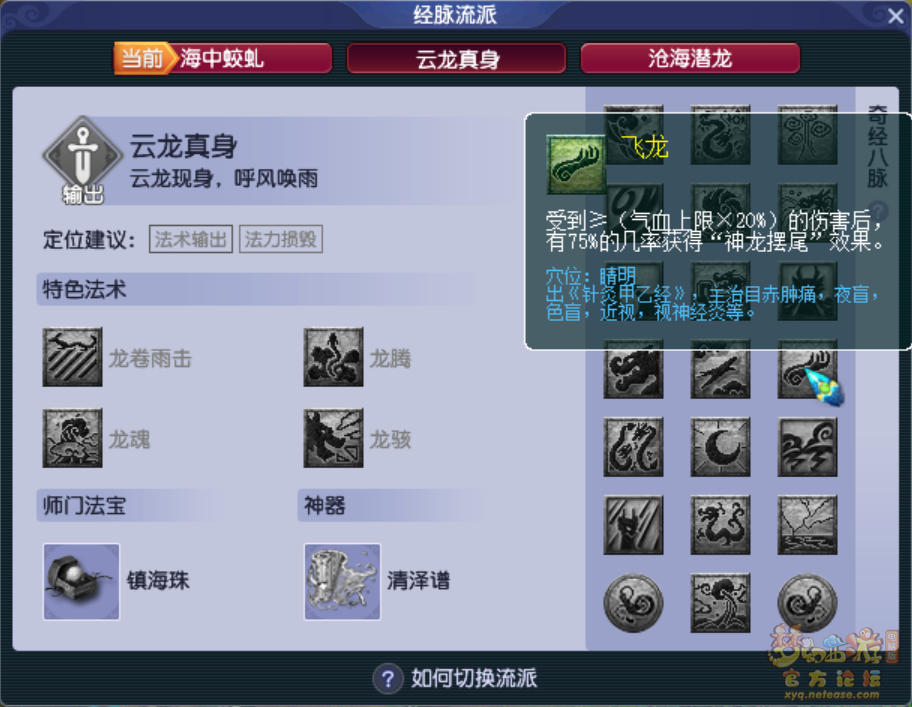This screenshot has height=707, width=912.
Task: Switch to the 云龙真身 school tab
Action: coord(457,58)
